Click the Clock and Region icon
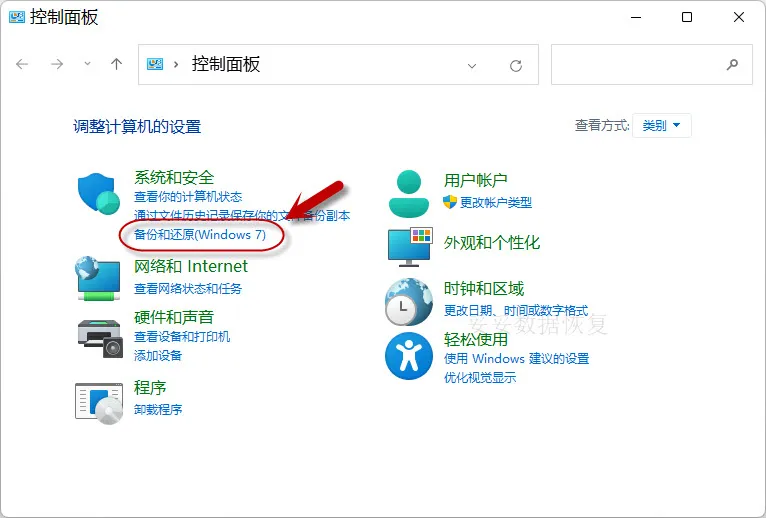 coord(408,299)
